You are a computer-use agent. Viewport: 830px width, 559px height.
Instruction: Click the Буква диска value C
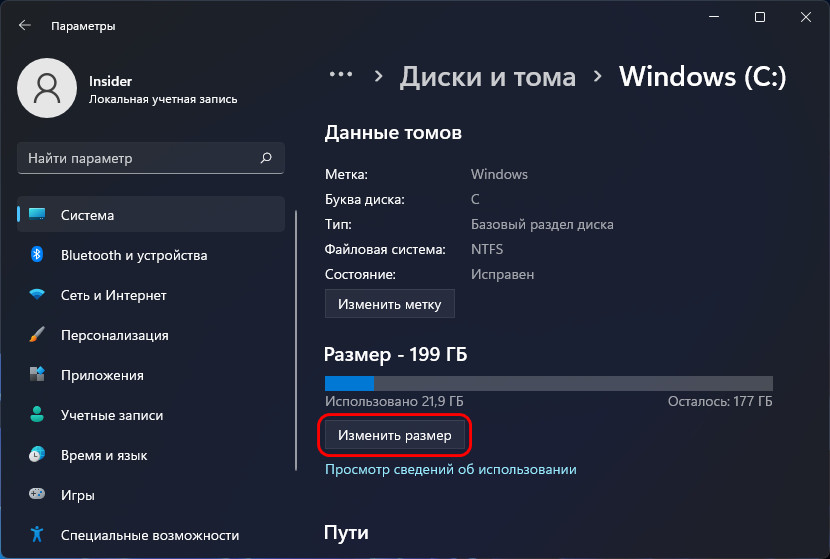(x=475, y=199)
